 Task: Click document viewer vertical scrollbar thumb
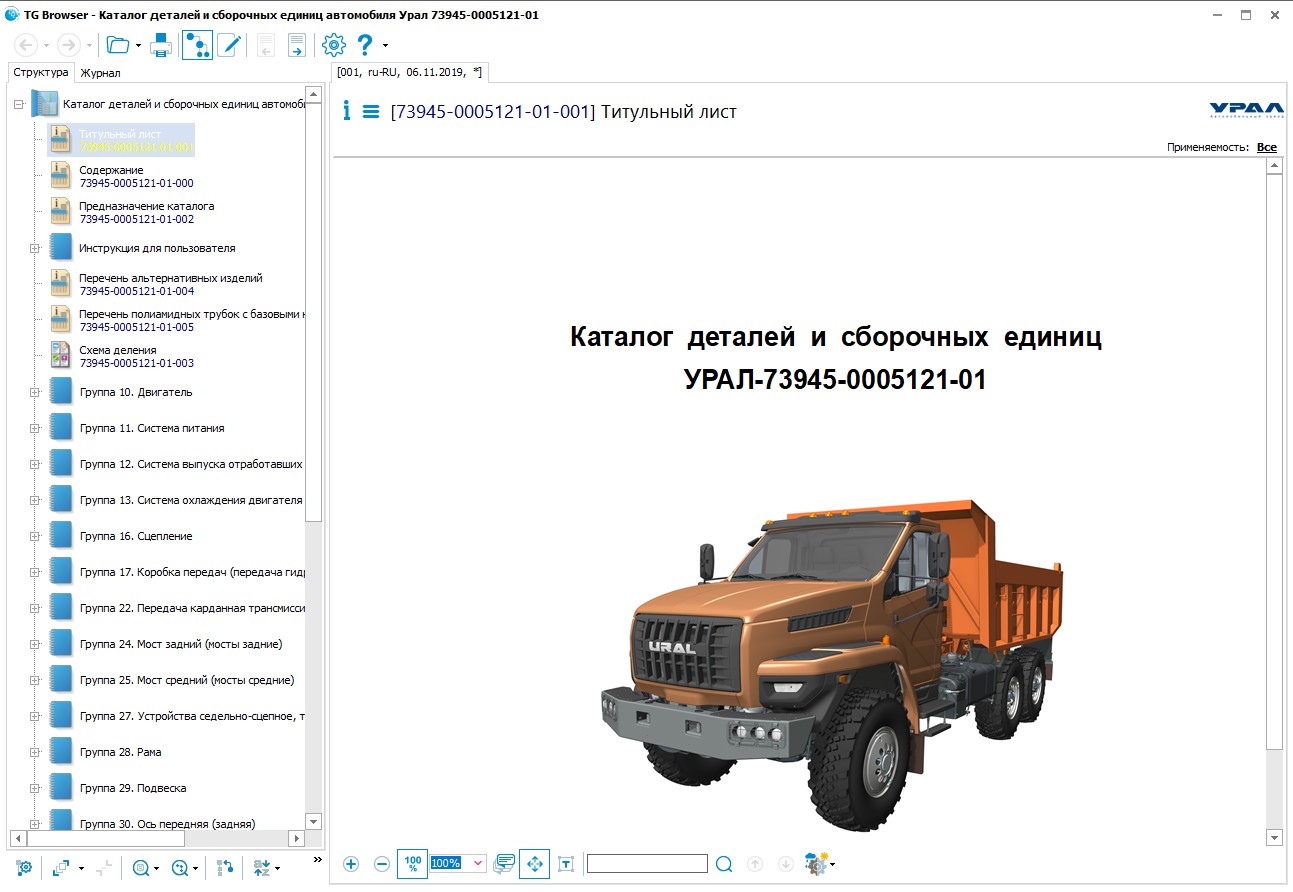(x=1274, y=464)
